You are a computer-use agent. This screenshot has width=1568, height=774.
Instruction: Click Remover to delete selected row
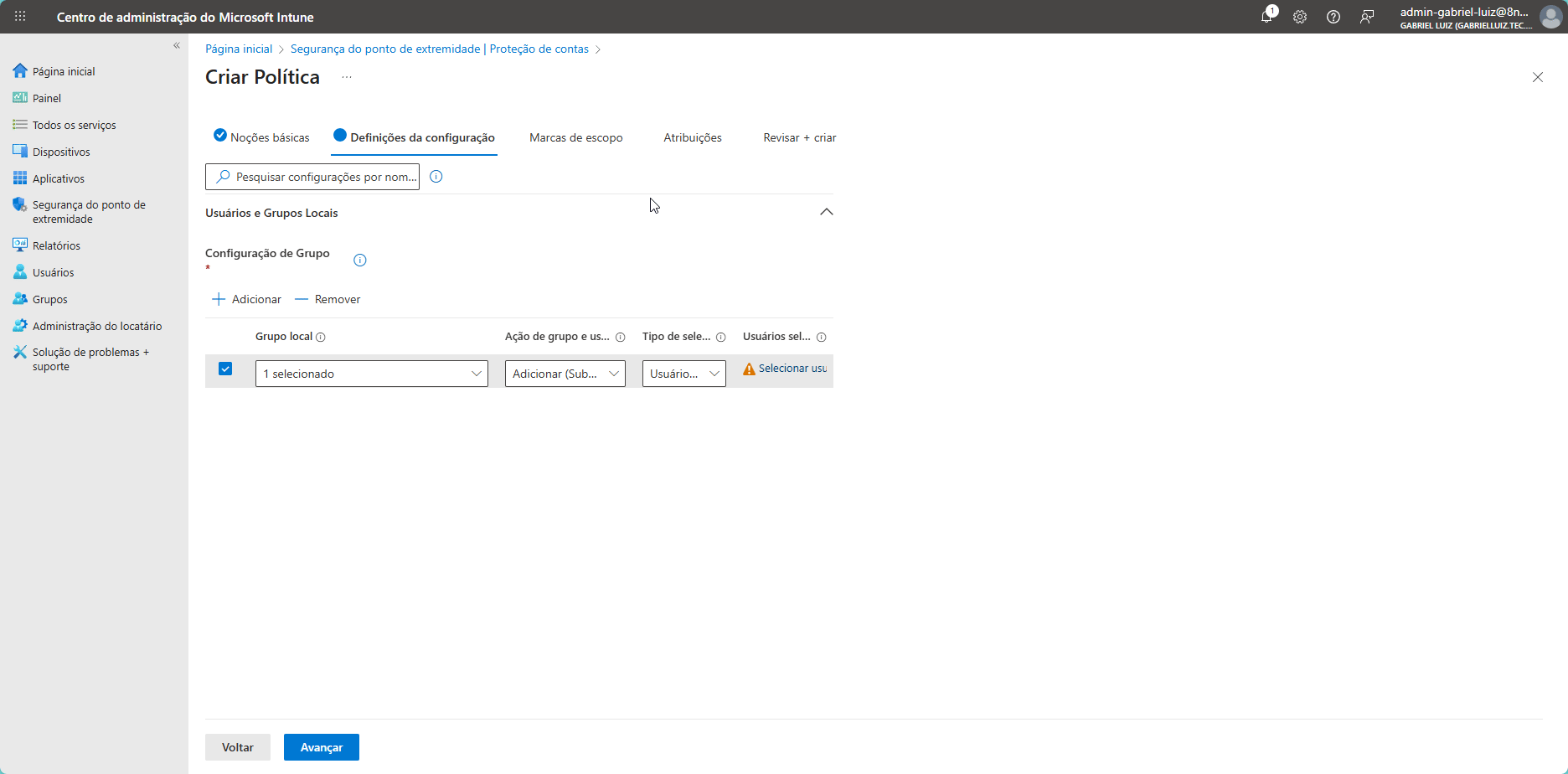click(328, 299)
